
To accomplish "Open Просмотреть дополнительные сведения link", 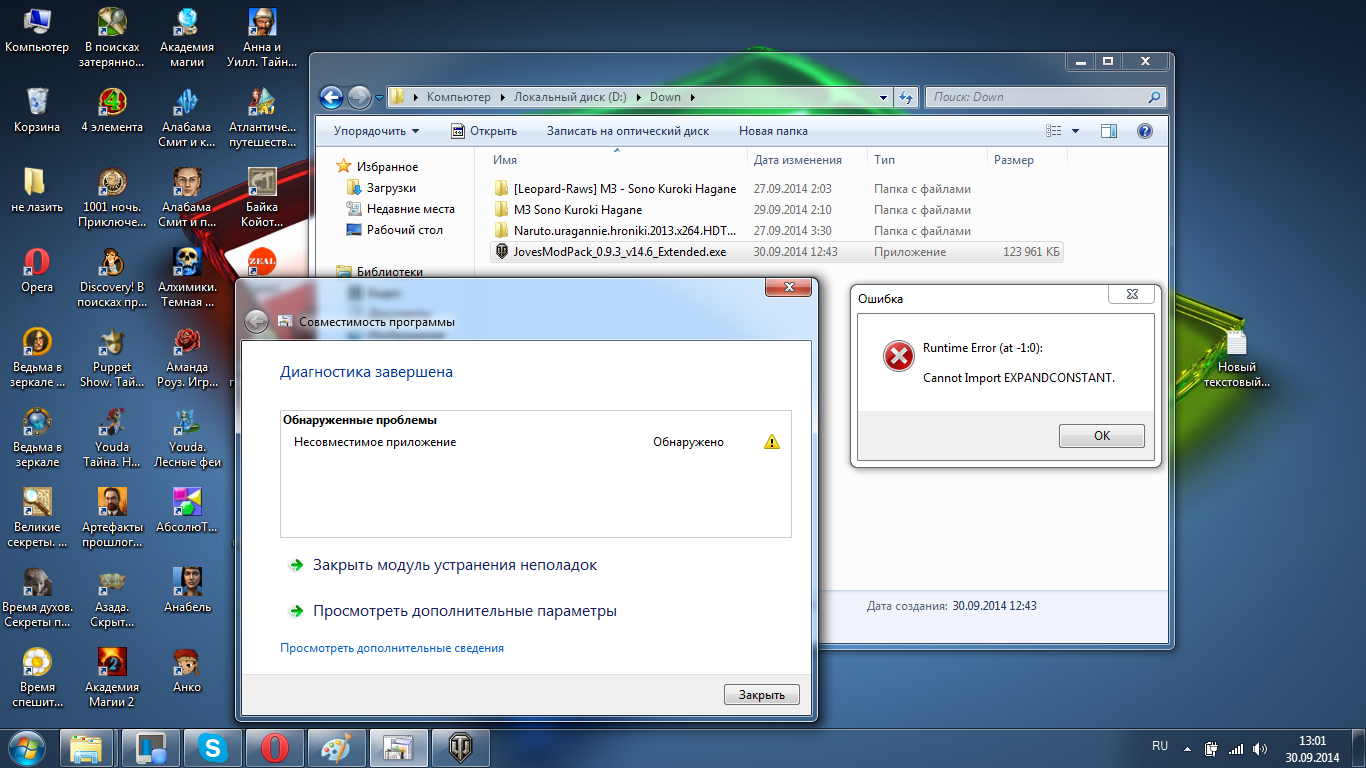I will point(392,648).
